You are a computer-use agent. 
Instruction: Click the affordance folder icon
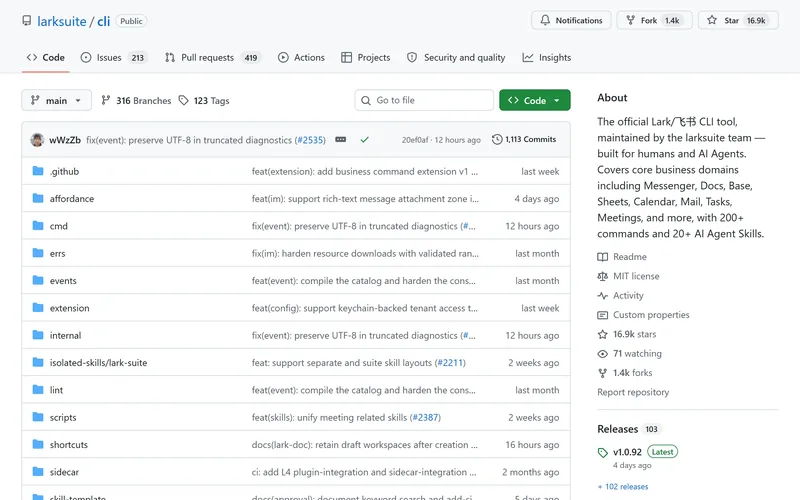pyautogui.click(x=38, y=198)
